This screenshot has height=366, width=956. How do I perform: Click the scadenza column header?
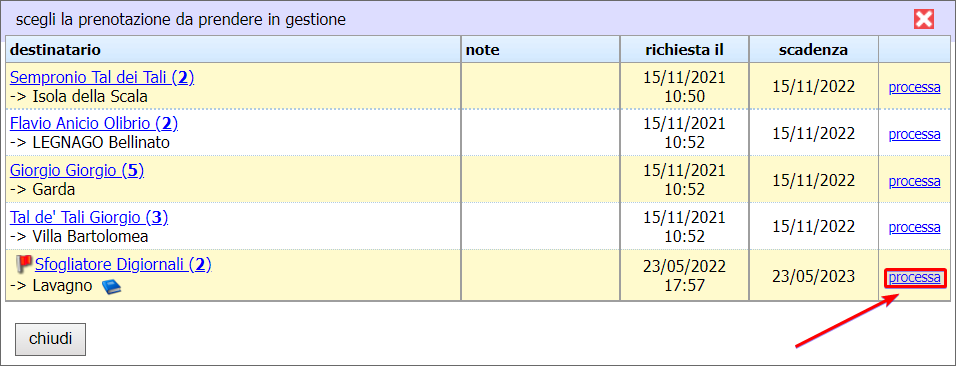[x=813, y=49]
